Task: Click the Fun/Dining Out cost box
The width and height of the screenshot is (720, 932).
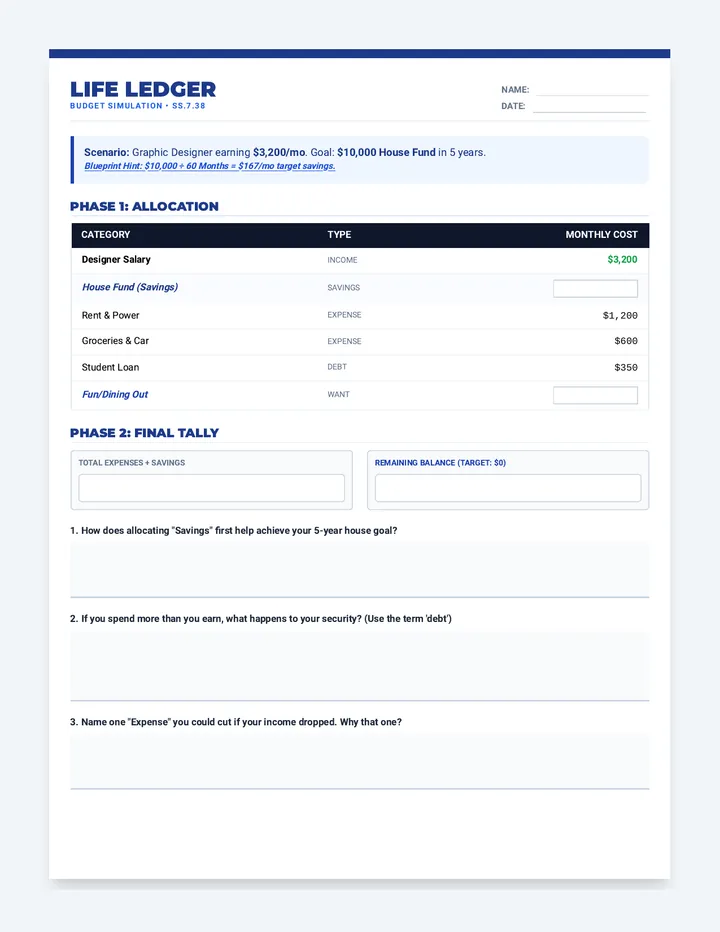Action: [595, 395]
